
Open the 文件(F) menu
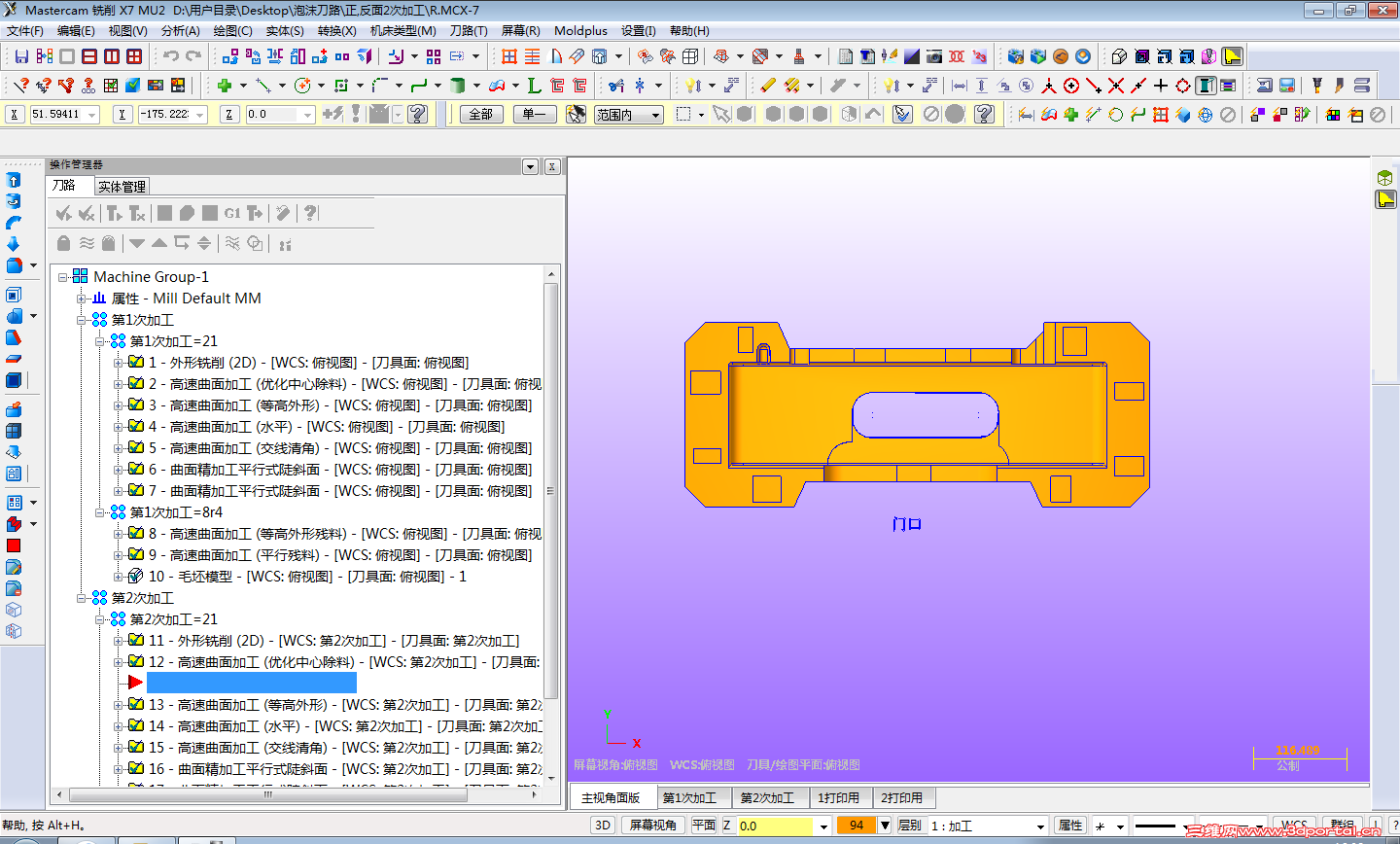click(x=25, y=31)
